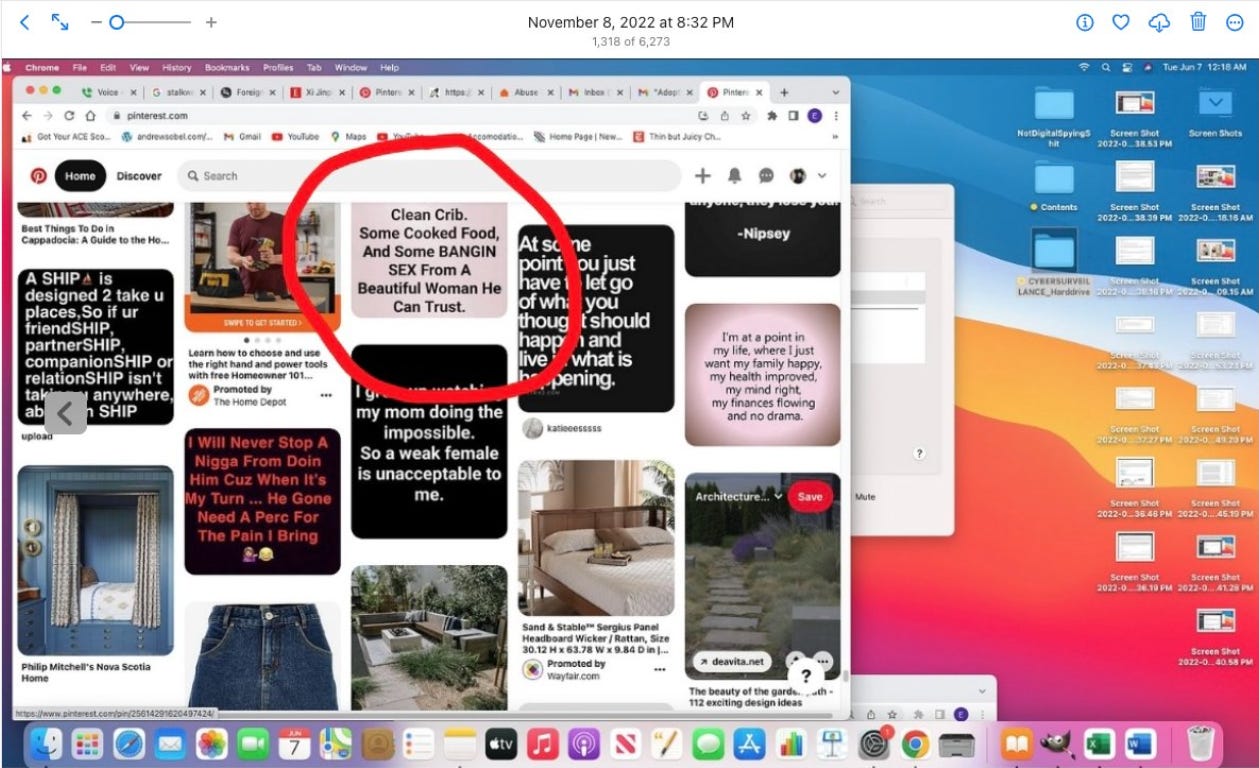Bookmark this page with the star icon

(745, 116)
